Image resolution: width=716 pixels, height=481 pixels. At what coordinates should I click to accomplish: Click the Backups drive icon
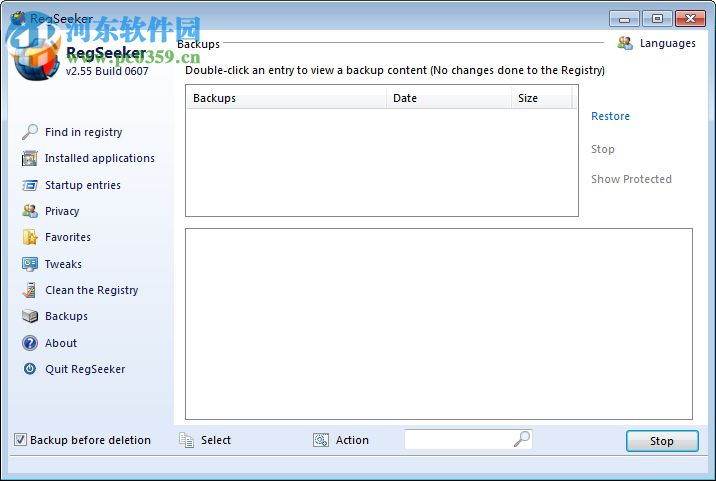click(30, 316)
